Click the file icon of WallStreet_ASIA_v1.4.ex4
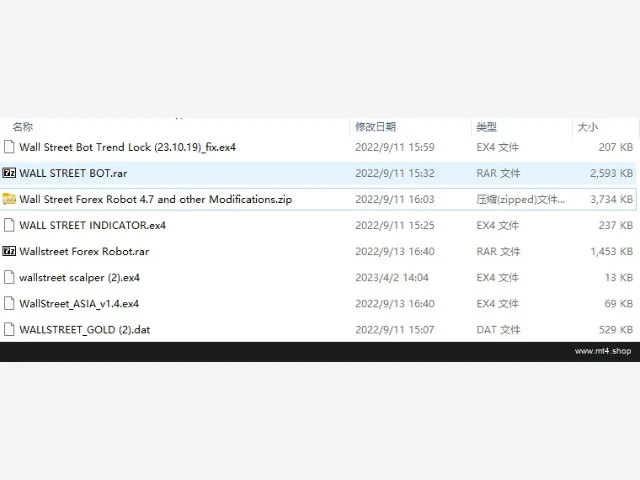Viewport: 640px width, 480px height. 9,304
